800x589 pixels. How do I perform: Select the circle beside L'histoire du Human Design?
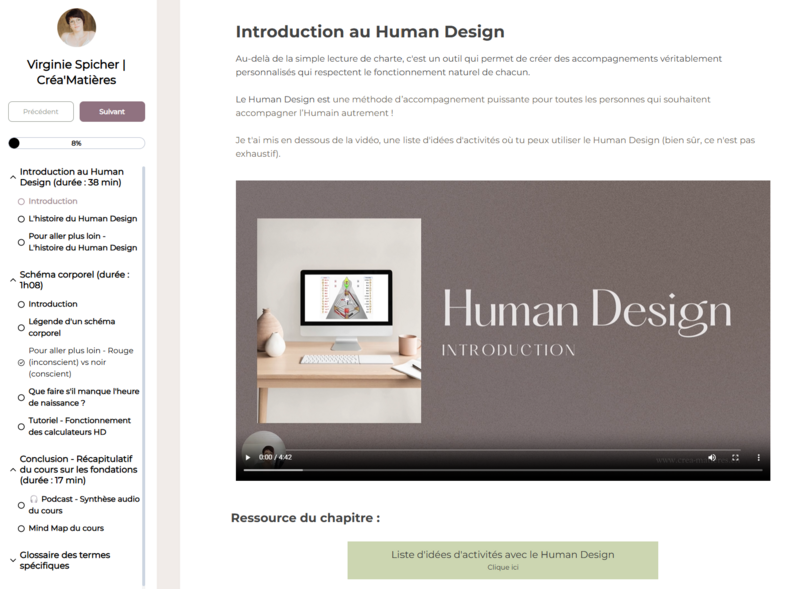click(x=21, y=218)
